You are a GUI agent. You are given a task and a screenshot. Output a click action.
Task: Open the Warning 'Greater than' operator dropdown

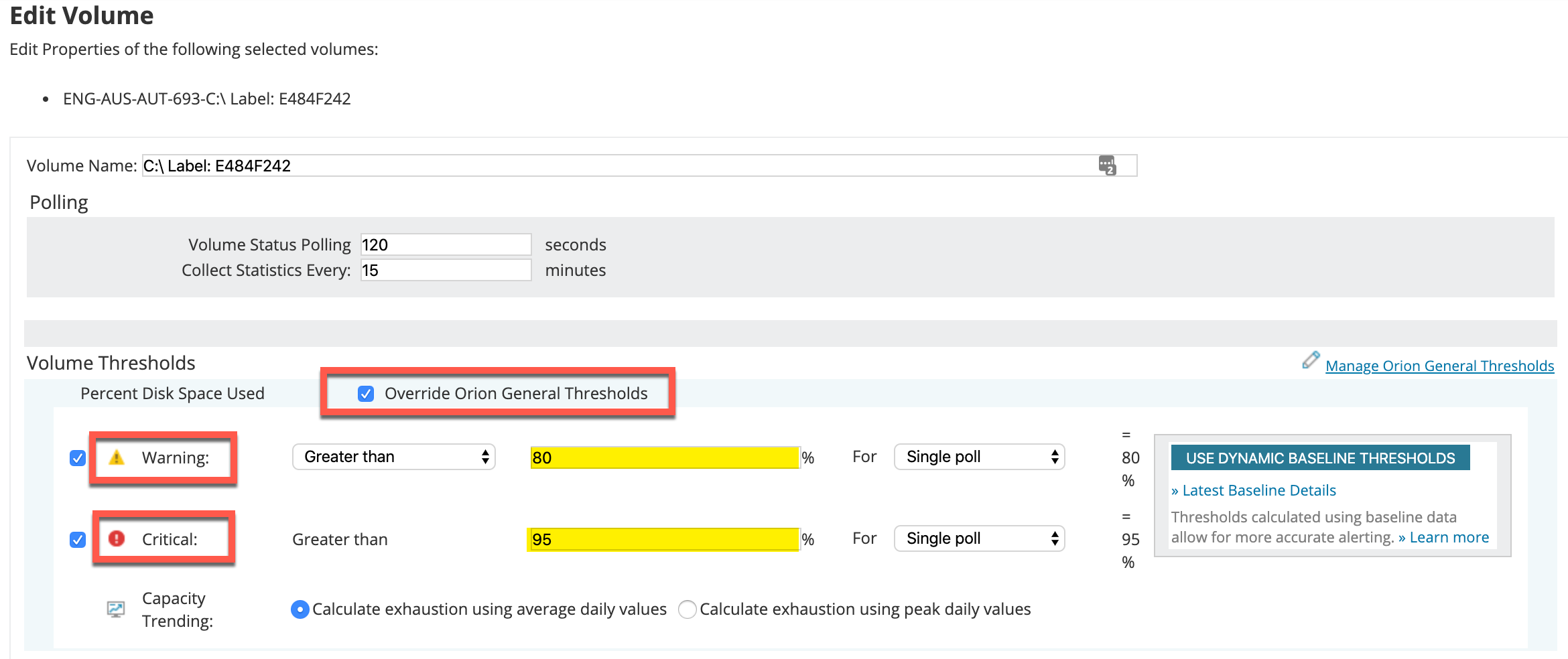394,457
